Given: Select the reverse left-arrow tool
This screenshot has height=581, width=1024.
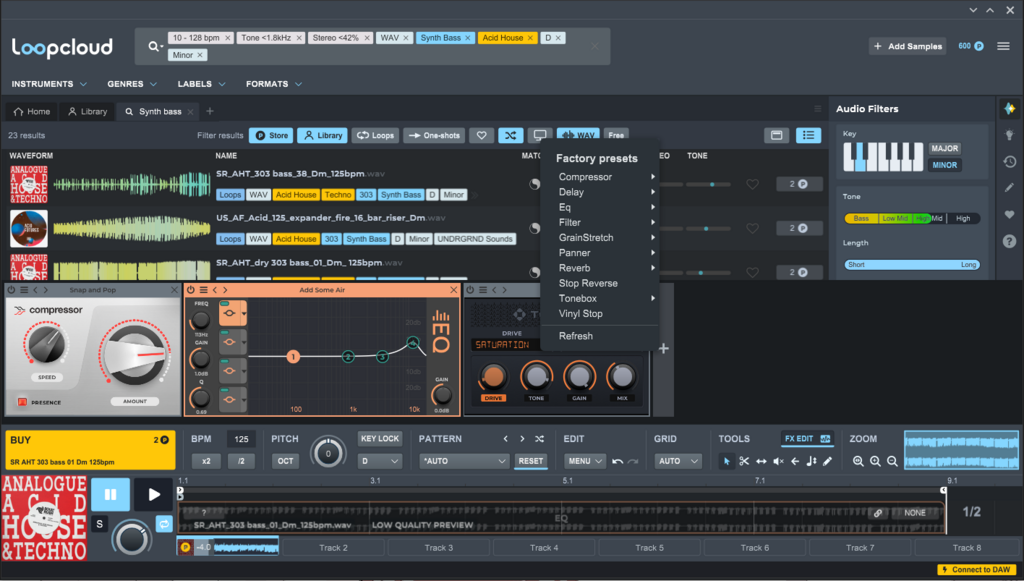Looking at the screenshot, I should coord(795,461).
